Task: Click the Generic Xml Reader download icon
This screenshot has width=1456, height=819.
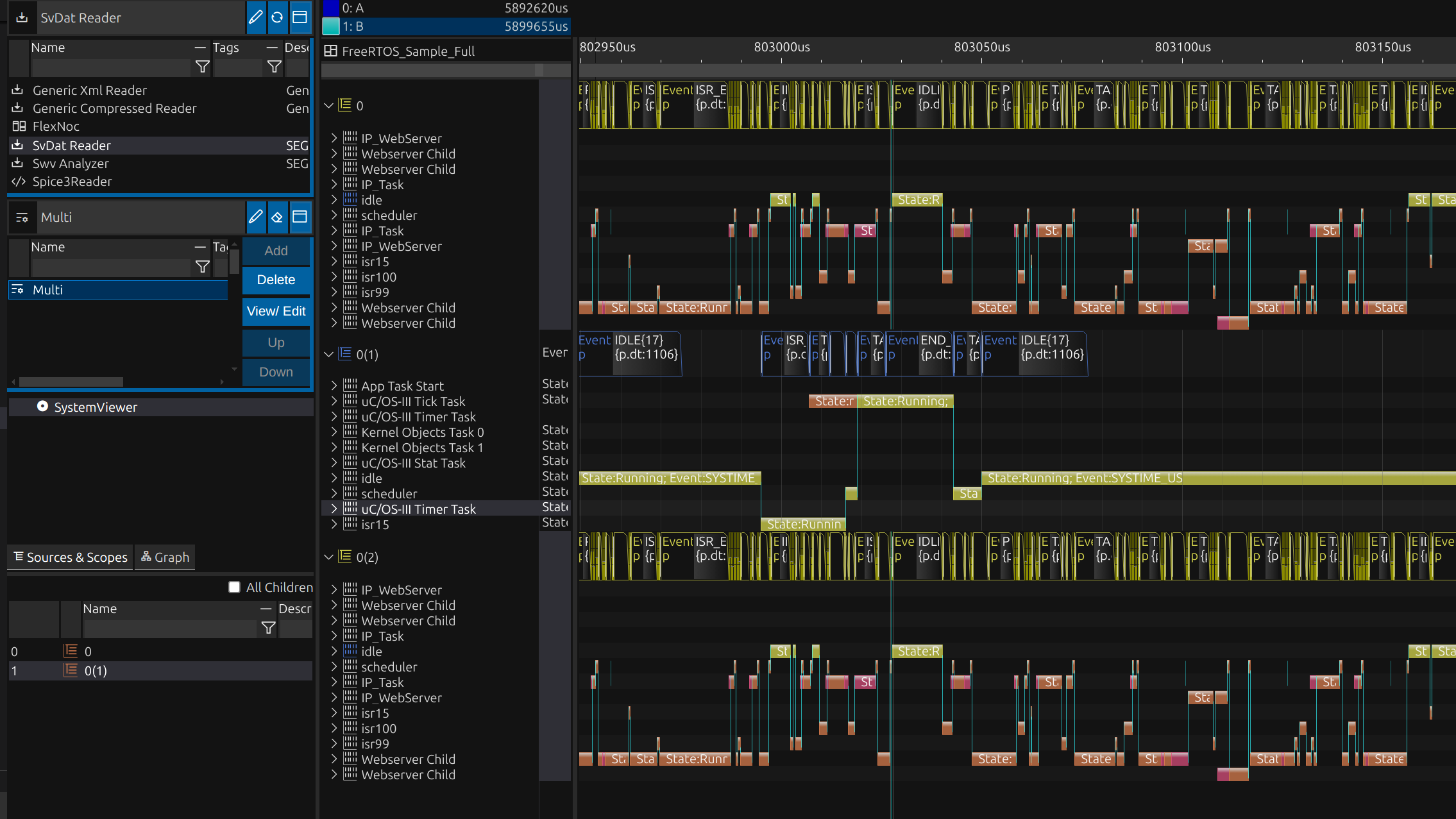Action: 18,90
